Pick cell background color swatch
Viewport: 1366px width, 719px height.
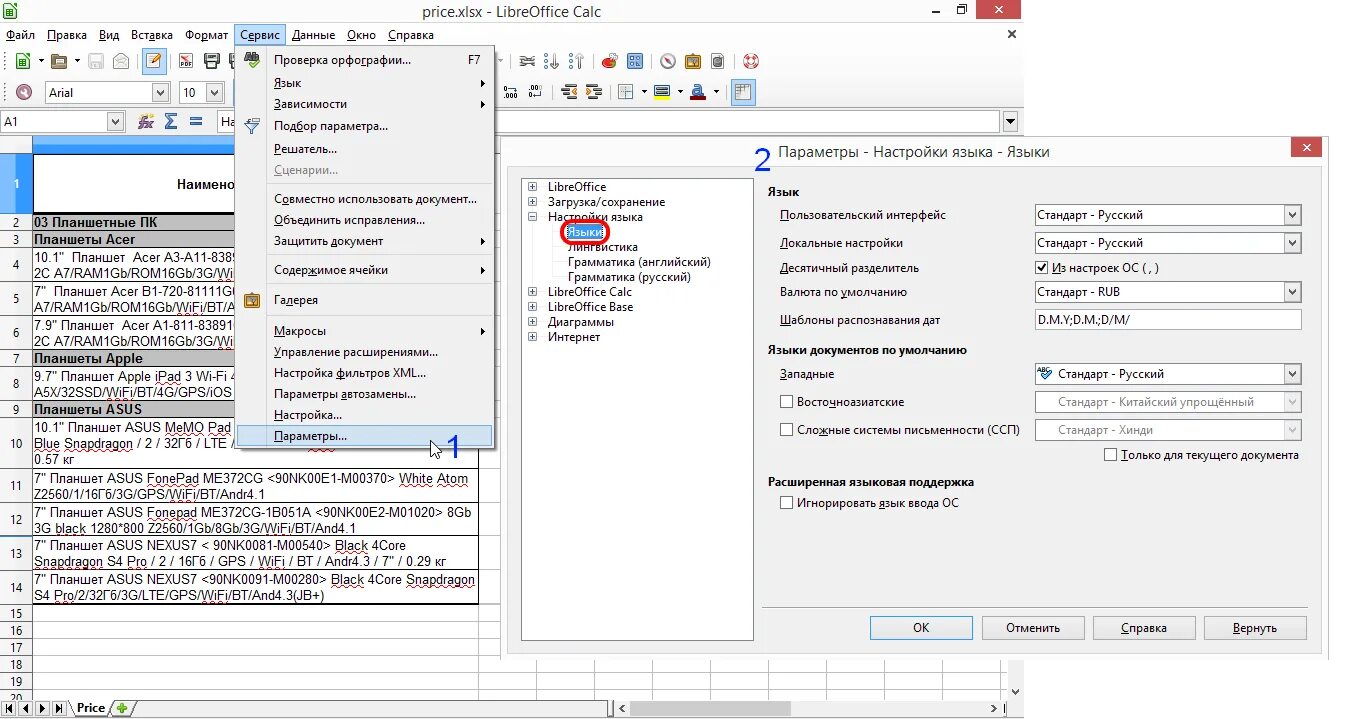[661, 92]
